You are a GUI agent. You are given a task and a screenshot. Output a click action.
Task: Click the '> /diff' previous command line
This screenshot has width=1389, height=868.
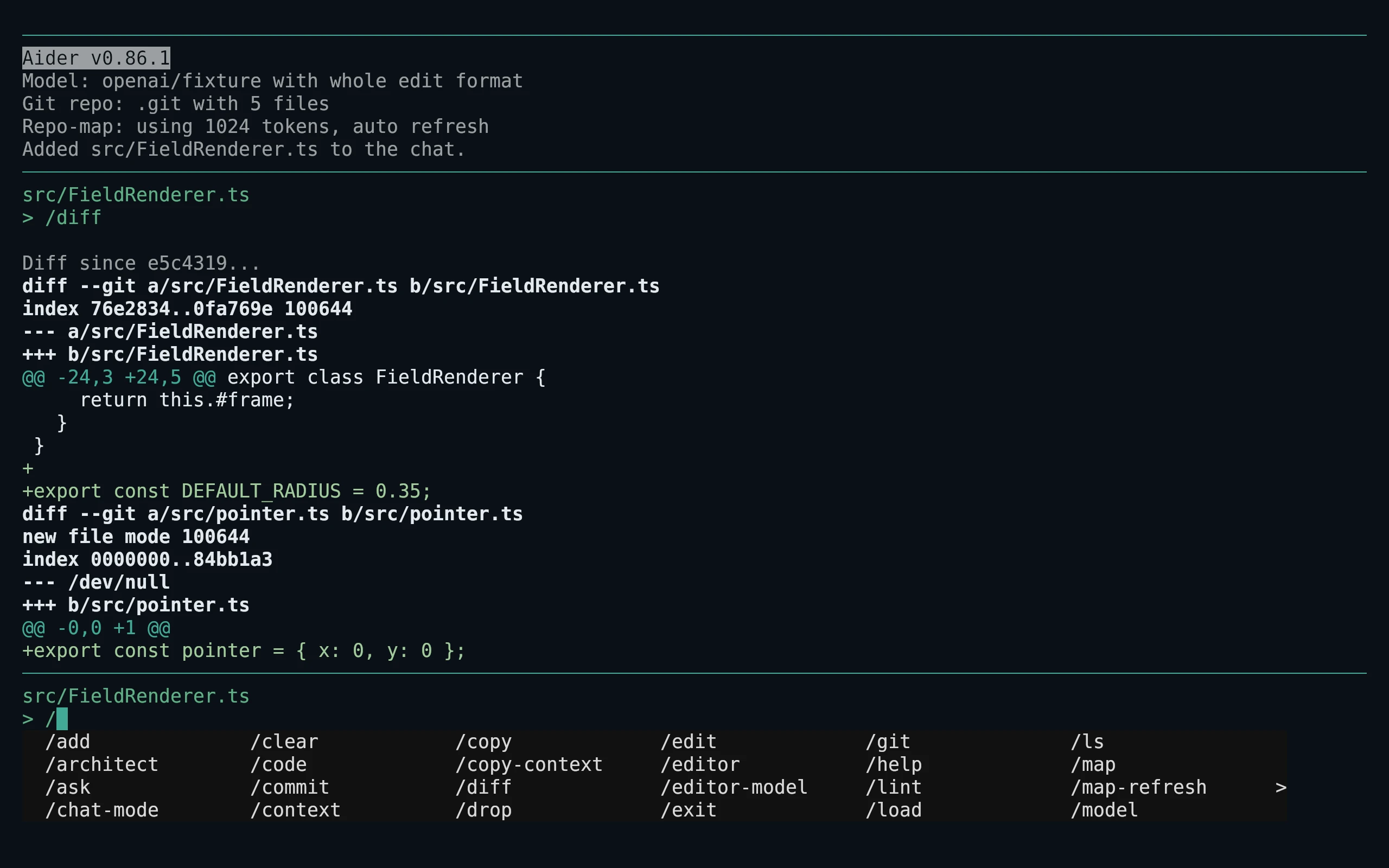tap(62, 218)
